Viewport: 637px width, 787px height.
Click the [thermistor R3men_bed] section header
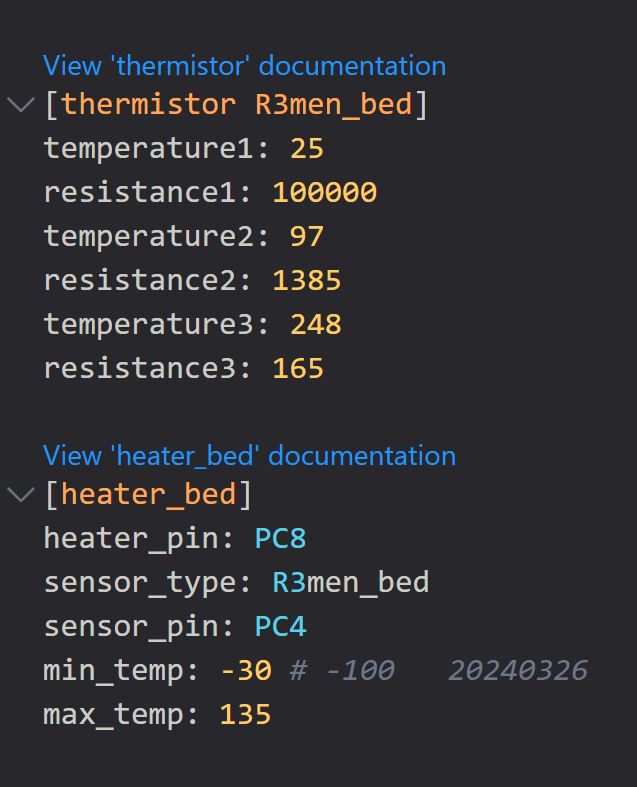click(x=236, y=105)
